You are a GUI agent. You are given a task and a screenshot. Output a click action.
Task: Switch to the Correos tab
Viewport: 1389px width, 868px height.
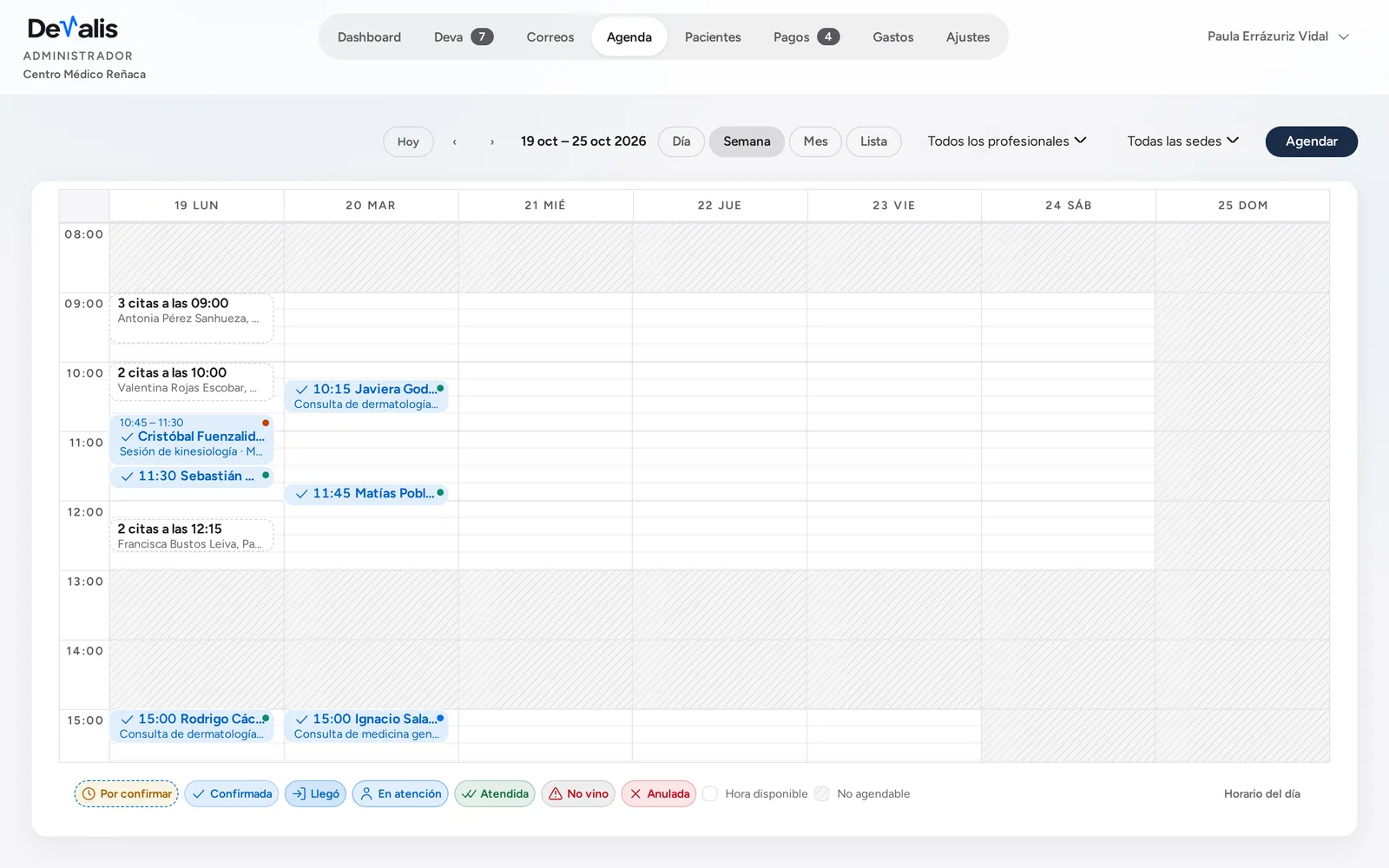[550, 36]
